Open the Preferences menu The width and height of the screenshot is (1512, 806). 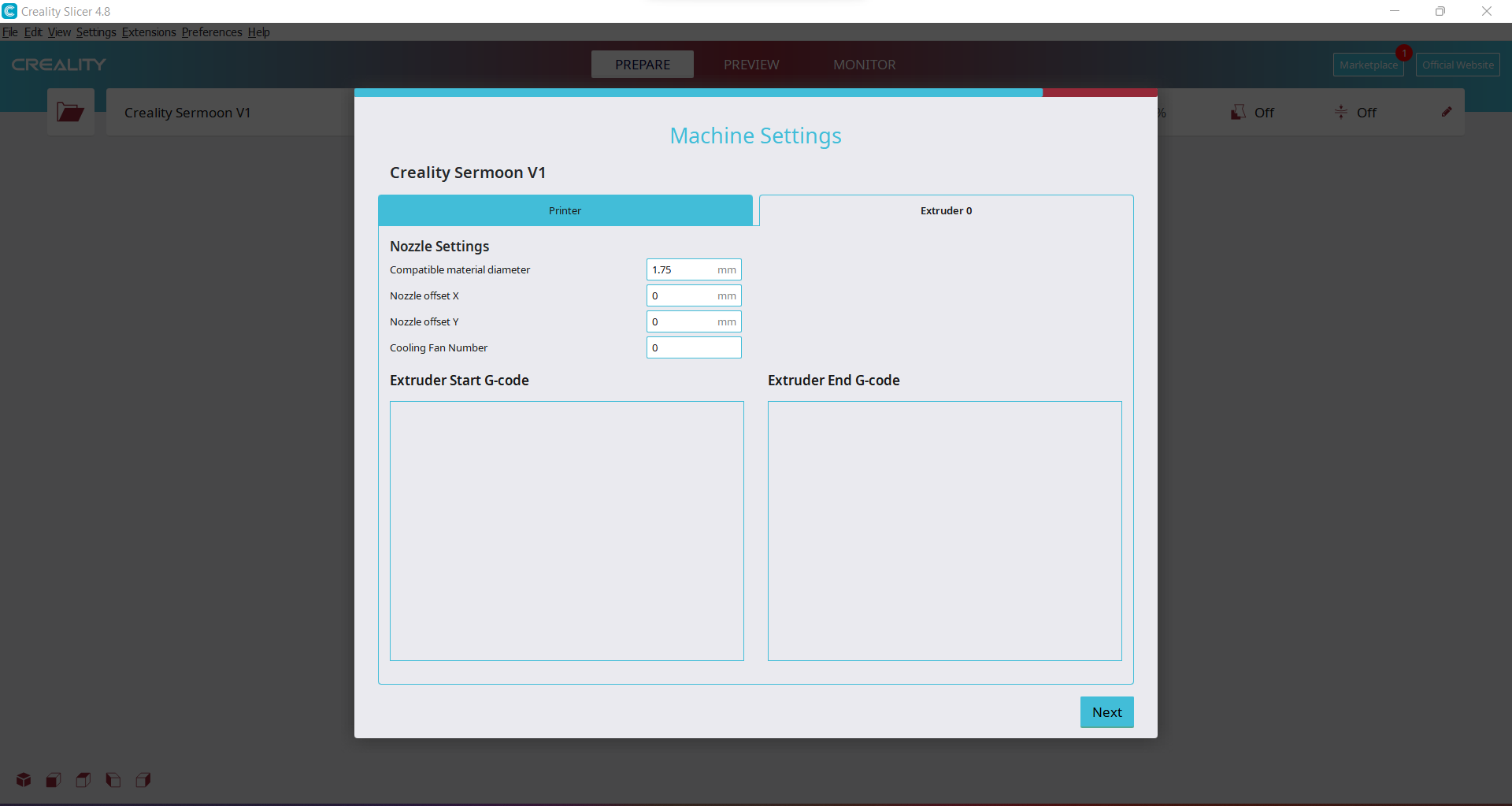point(212,32)
